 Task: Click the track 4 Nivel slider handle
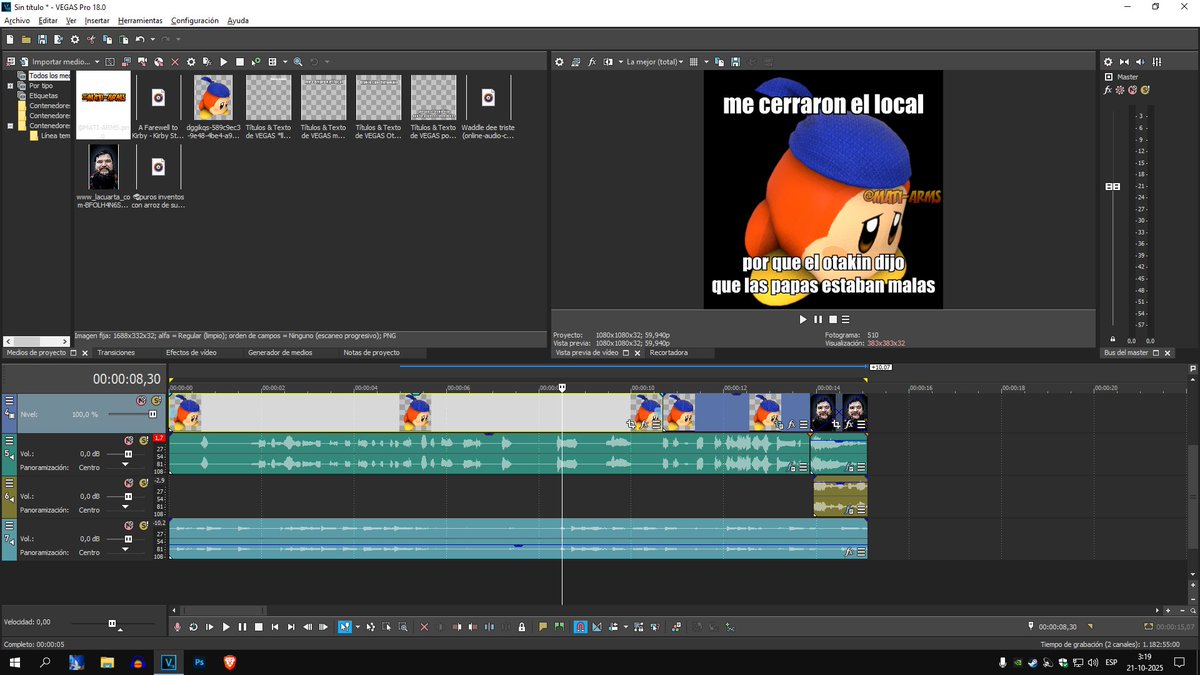click(x=153, y=413)
